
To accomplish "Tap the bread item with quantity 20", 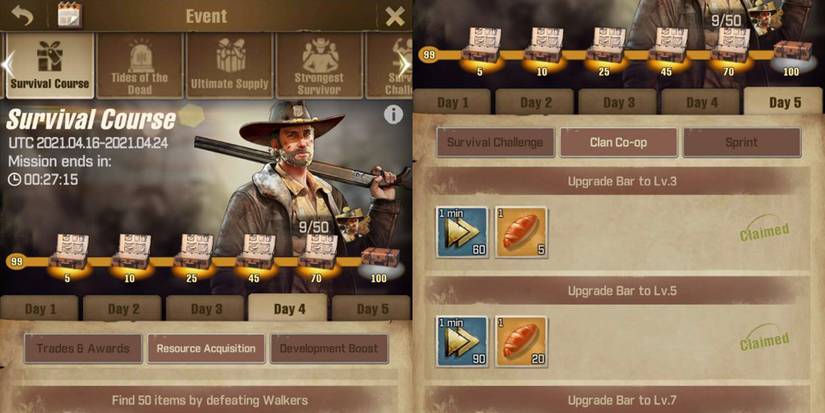I will (521, 341).
